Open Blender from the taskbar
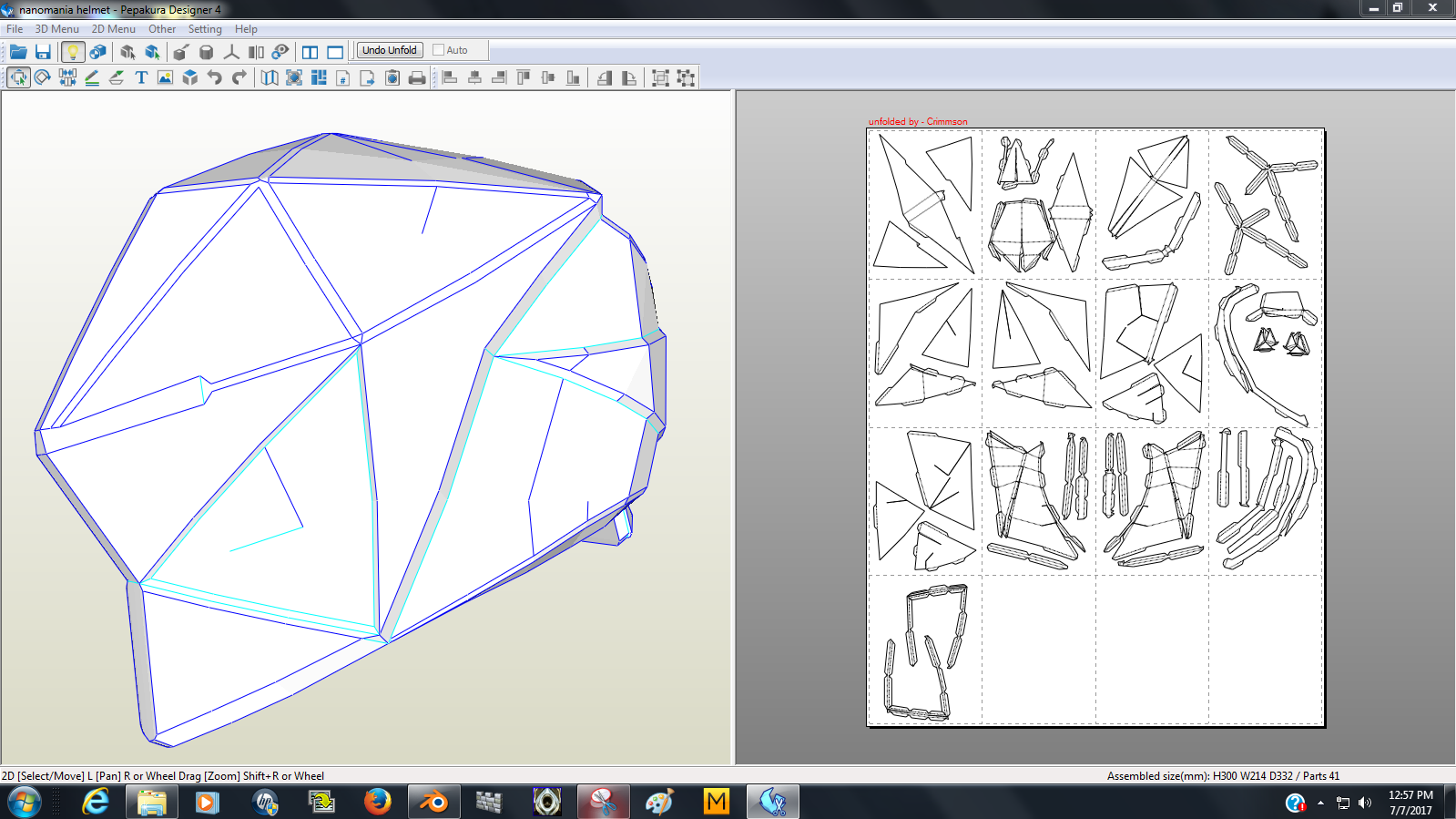This screenshot has height=819, width=1456. [x=433, y=802]
